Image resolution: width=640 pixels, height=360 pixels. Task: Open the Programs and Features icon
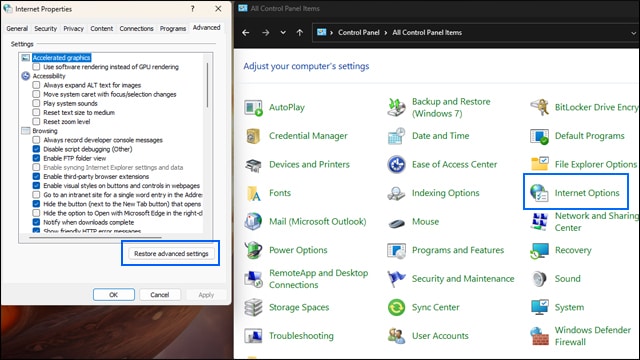coord(396,251)
